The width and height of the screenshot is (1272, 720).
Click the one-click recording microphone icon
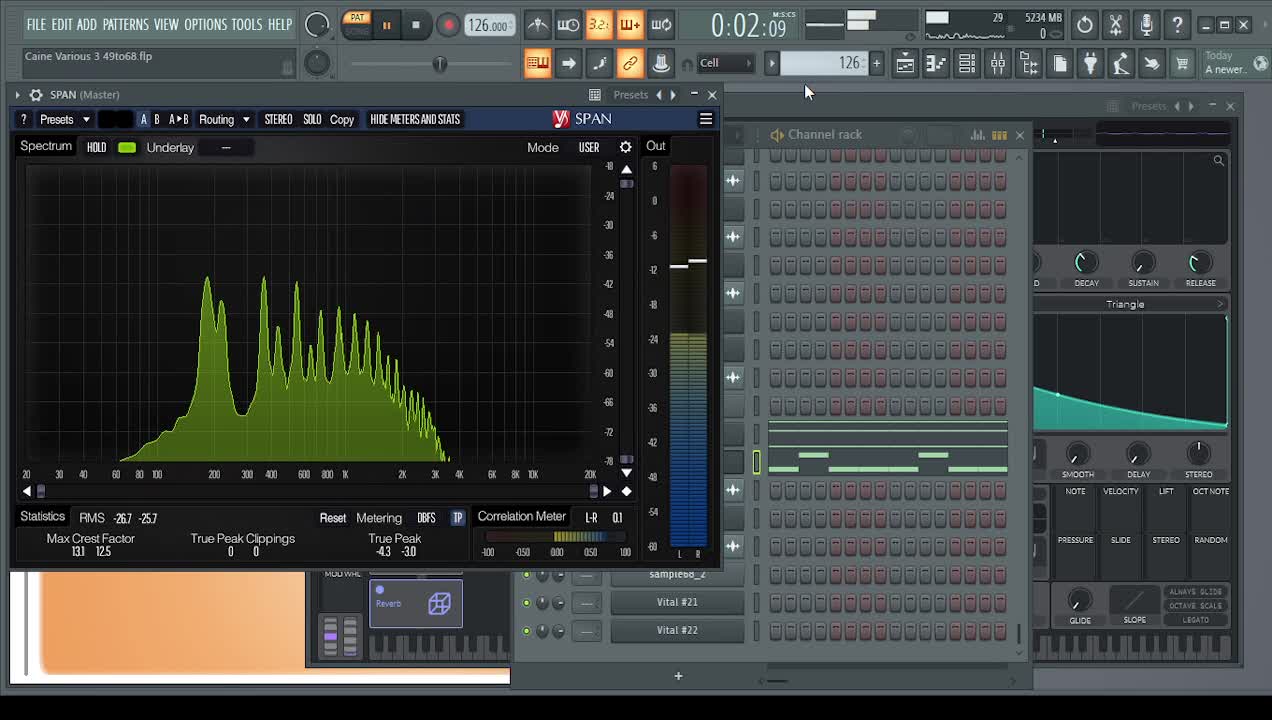[x=1147, y=25]
